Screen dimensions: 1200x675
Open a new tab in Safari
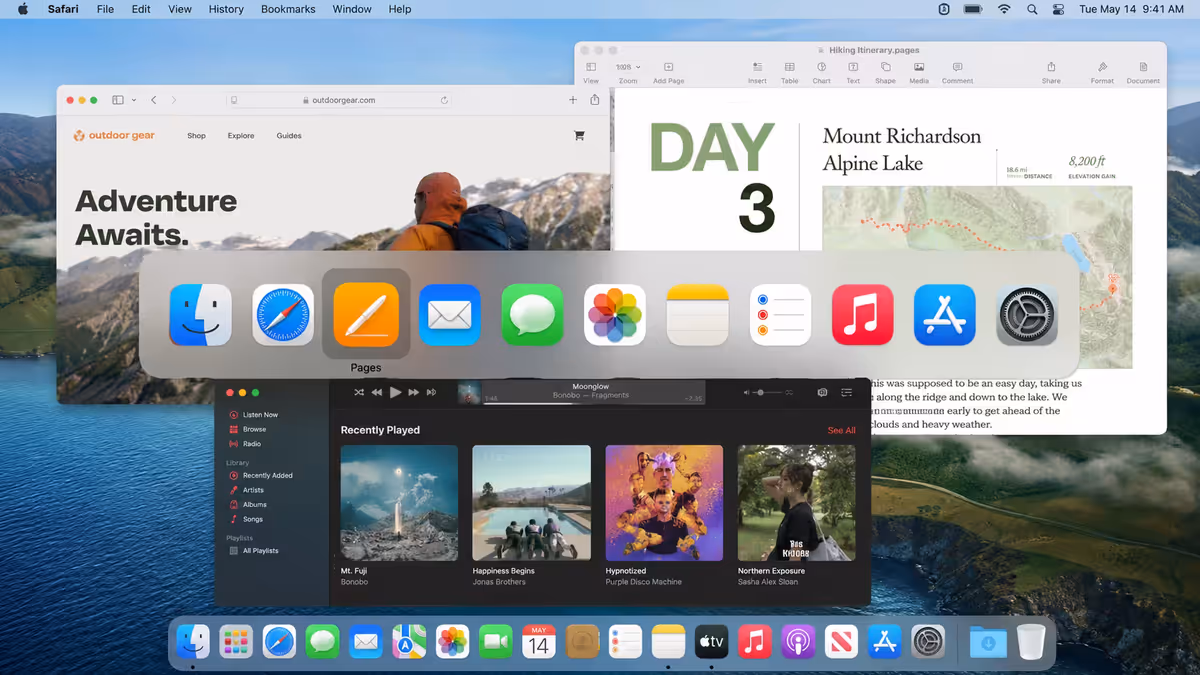[x=573, y=100]
